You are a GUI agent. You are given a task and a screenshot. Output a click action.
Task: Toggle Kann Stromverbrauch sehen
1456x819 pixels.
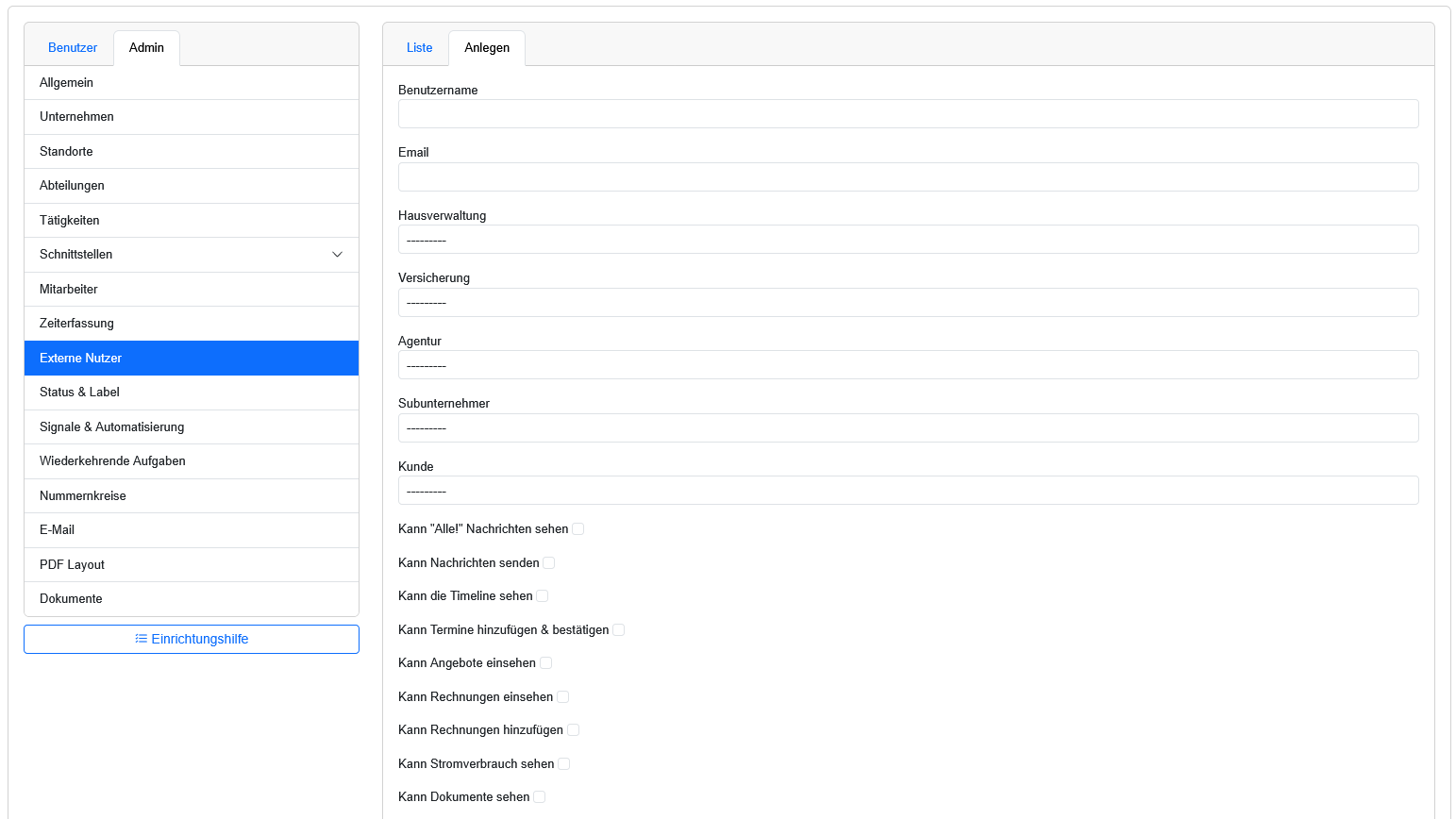coord(564,764)
